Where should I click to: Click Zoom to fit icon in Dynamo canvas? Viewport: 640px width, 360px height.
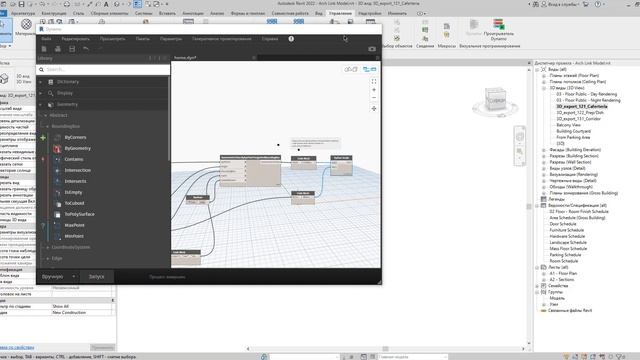click(374, 81)
